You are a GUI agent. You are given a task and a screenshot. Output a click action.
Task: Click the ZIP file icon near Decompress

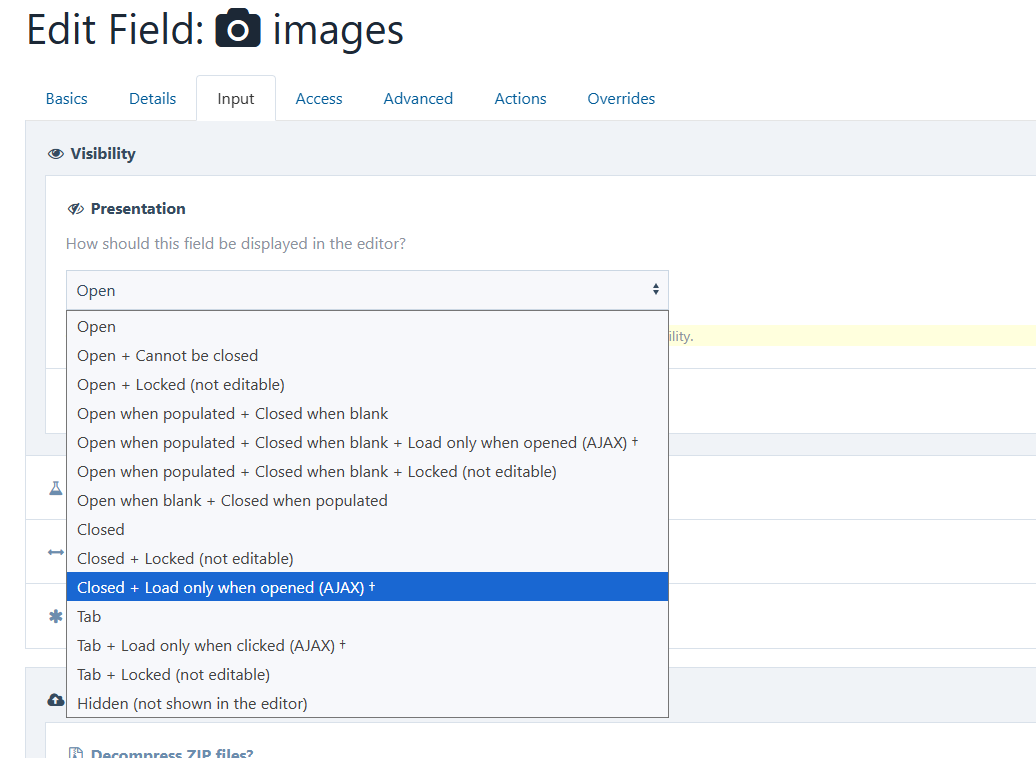(x=75, y=753)
